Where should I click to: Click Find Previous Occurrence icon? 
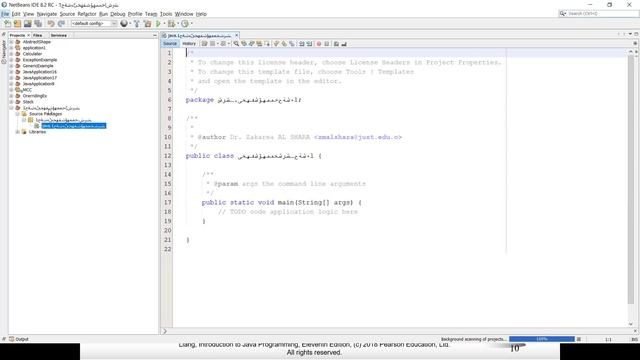click(x=244, y=44)
